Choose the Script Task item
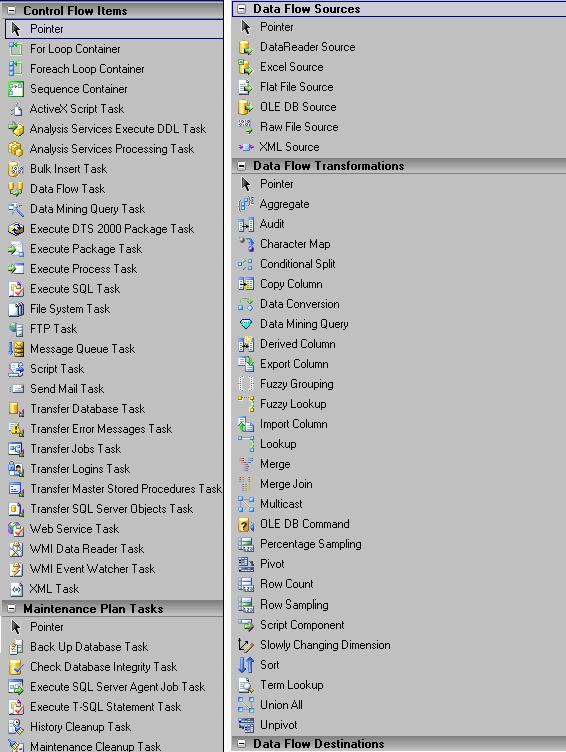The width and height of the screenshot is (566, 752). pyautogui.click(x=113, y=369)
